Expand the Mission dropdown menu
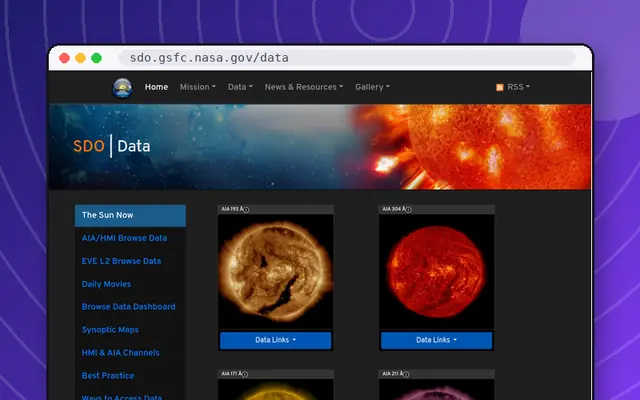This screenshot has width=640, height=400. click(198, 87)
